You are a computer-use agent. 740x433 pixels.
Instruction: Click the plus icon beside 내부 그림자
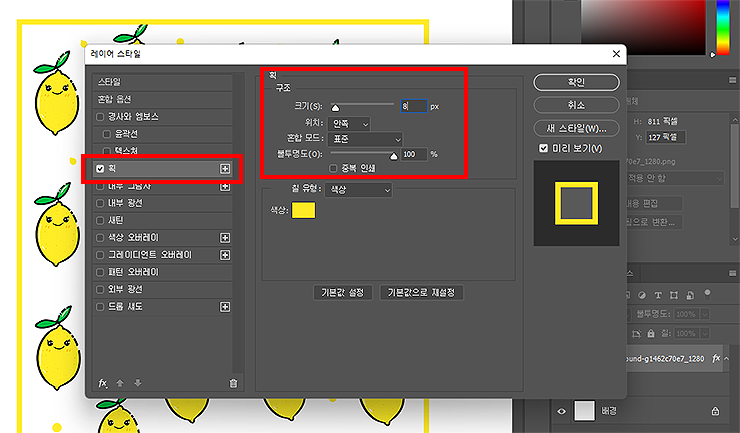[225, 187]
